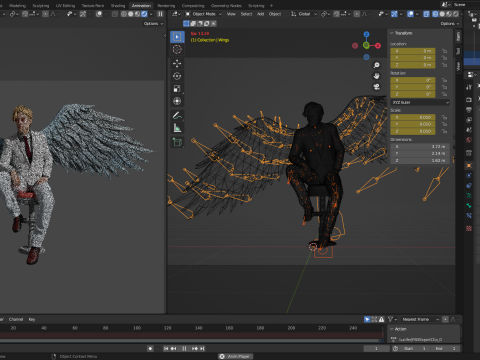Open the View menu in right viewport
Image resolution: width=480 pixels, height=360 pixels.
click(231, 14)
